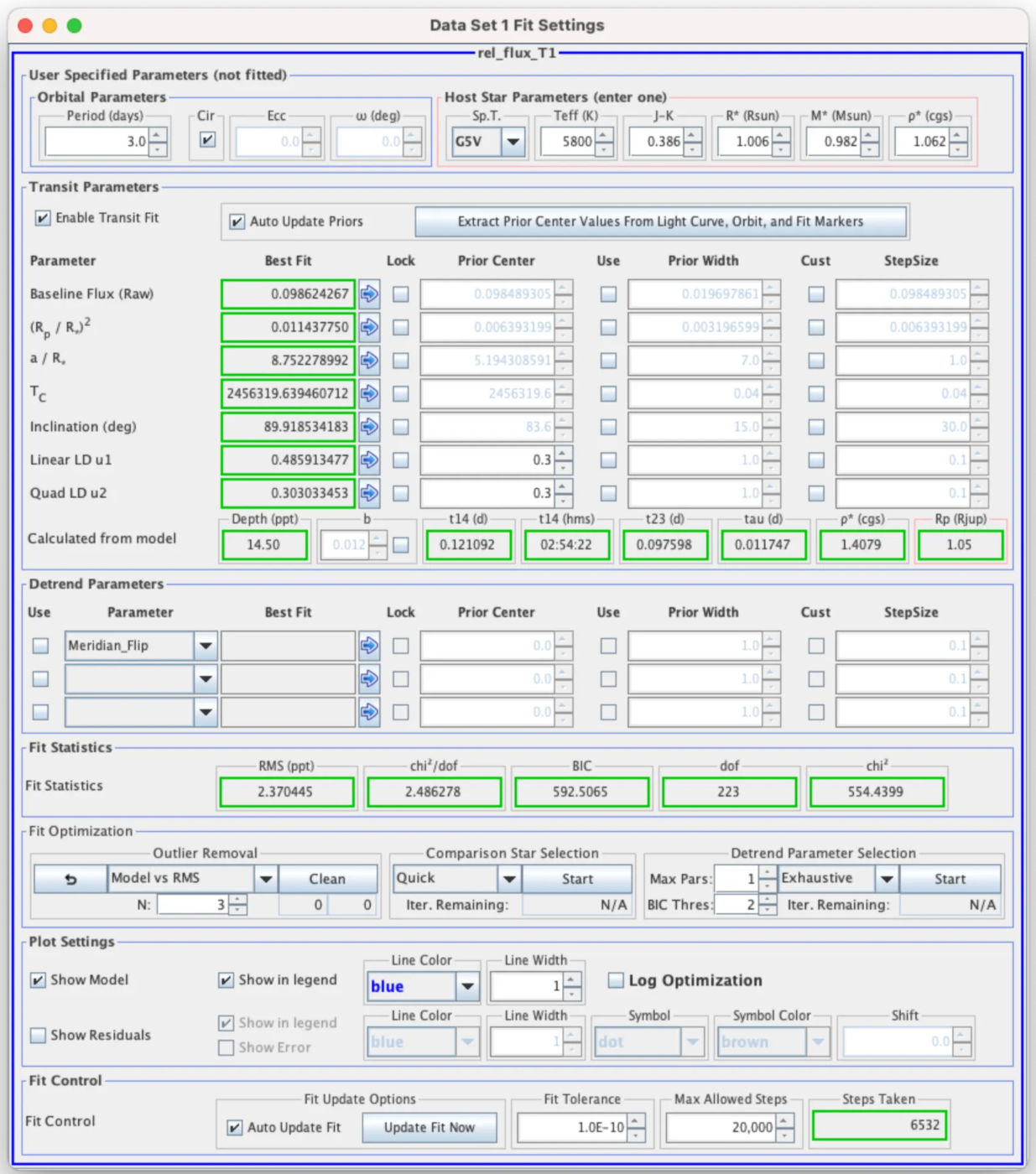Click Extract Prior Center Values button
This screenshot has width=1036, height=1174.
click(x=659, y=222)
